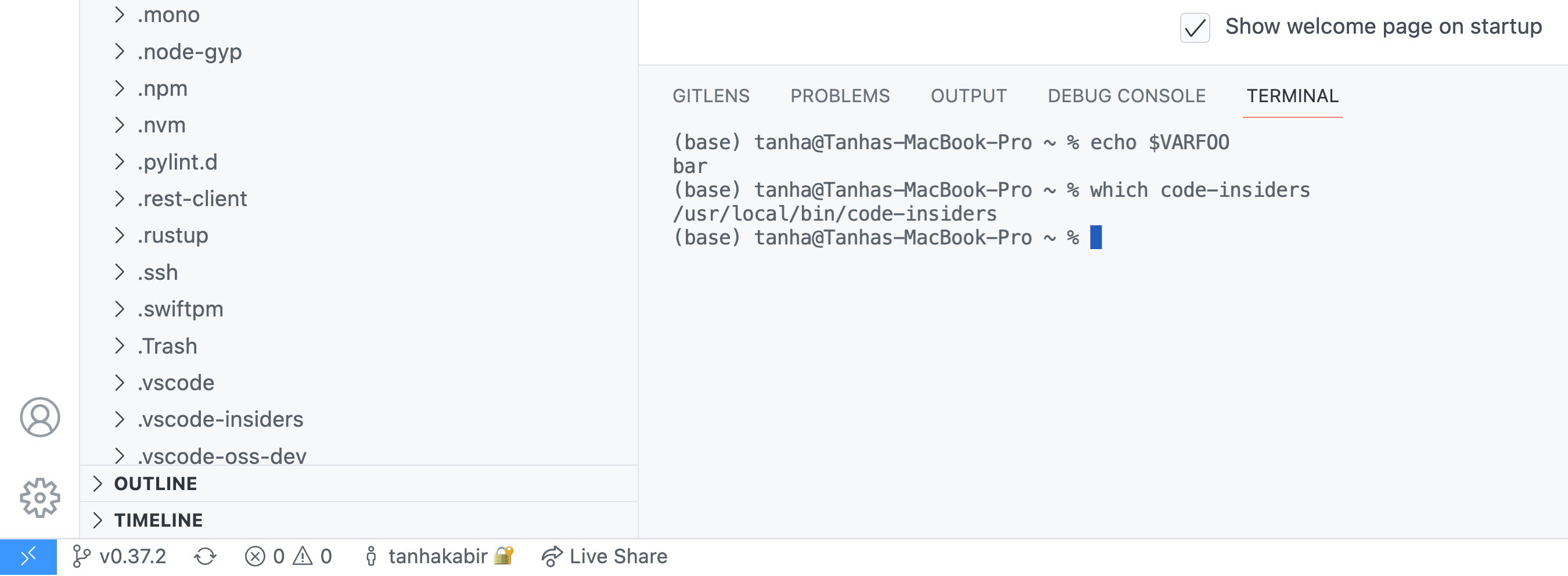1568x576 pixels.
Task: Switch to the OUTPUT tab
Action: 969,96
